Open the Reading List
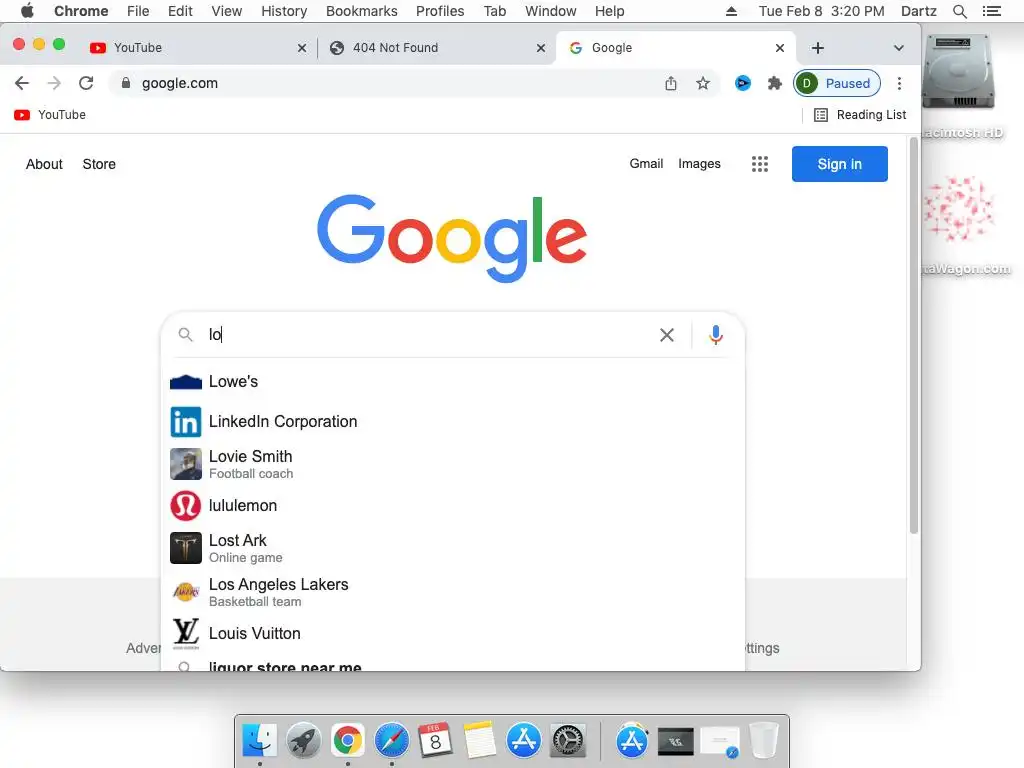1024x768 pixels. coord(860,115)
